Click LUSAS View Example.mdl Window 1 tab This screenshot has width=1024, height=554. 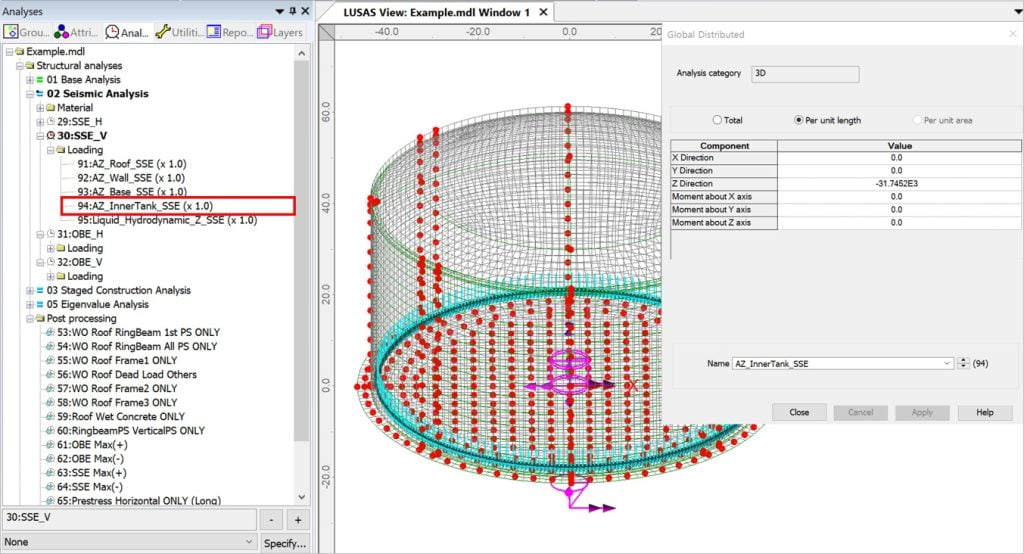437,13
